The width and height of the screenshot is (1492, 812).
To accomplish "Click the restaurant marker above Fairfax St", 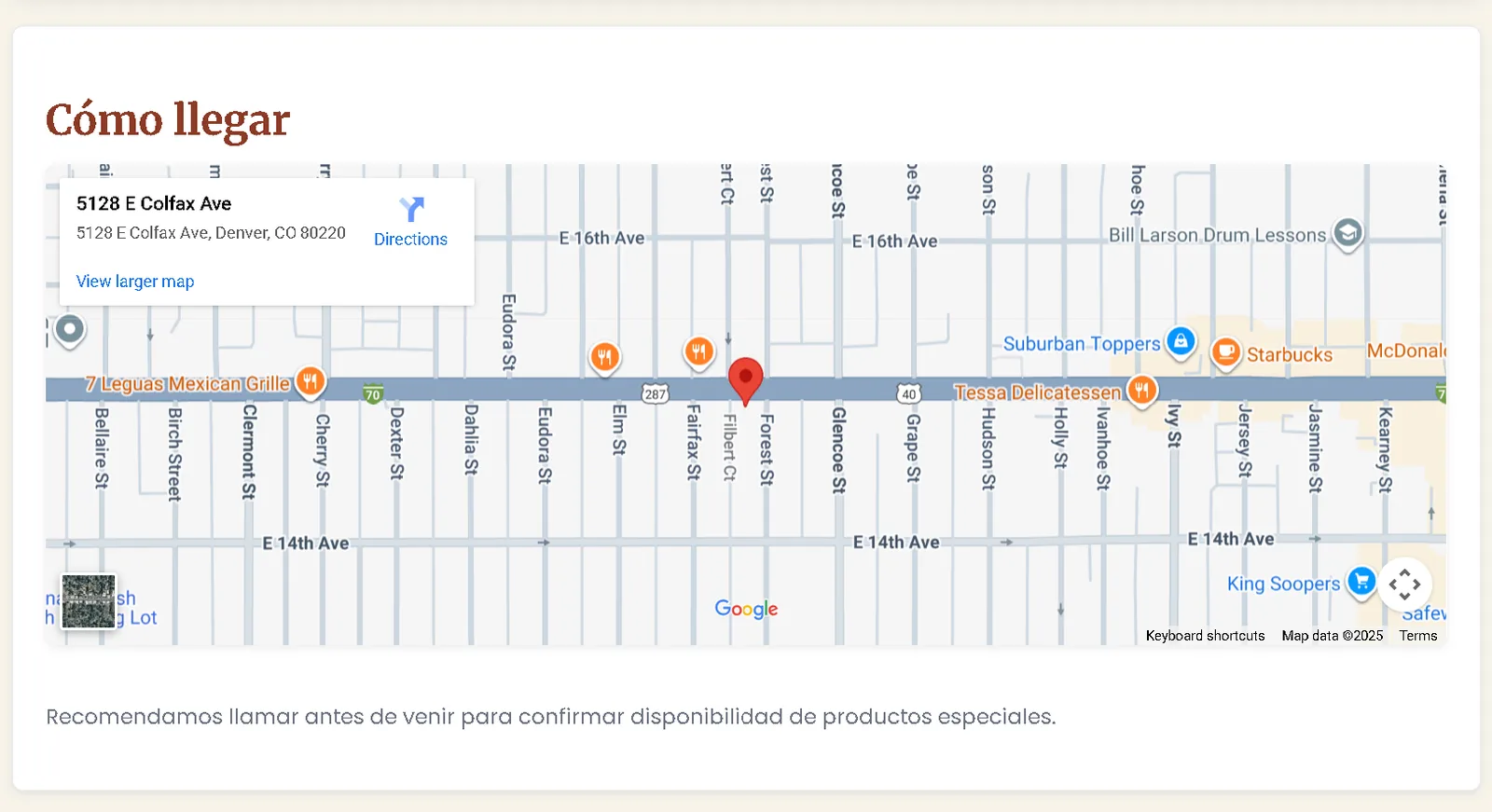I will pyautogui.click(x=698, y=352).
